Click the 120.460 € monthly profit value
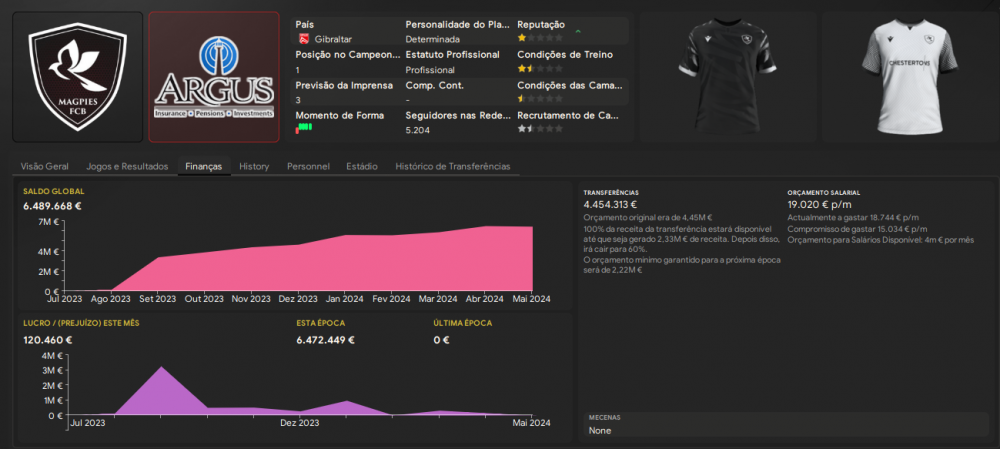The height and width of the screenshot is (449, 1000). pyautogui.click(x=48, y=340)
